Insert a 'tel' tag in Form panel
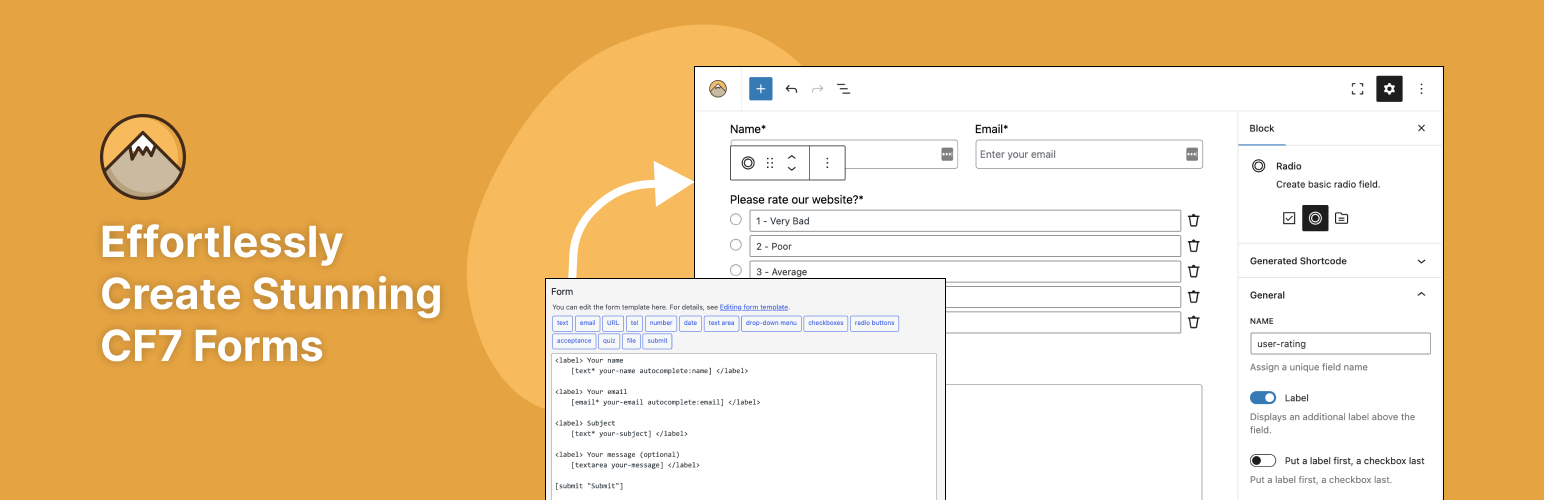The width and height of the screenshot is (1544, 500). [634, 323]
